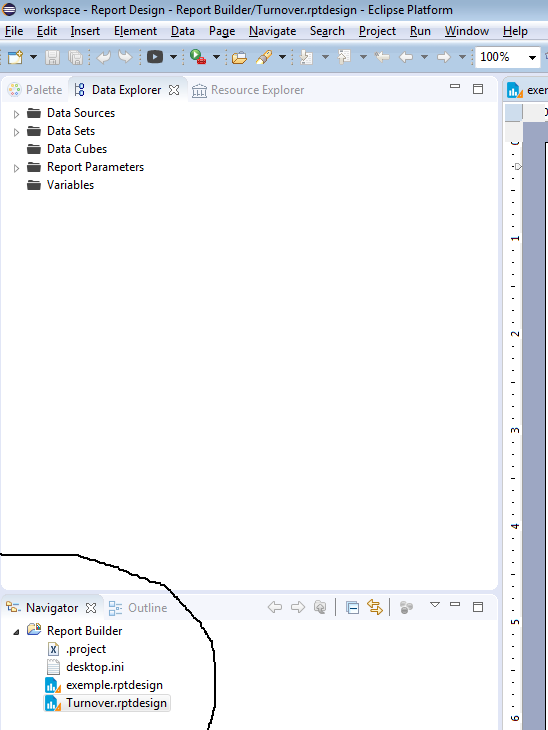Click the toolbar Back arrow icon
This screenshot has width=548, height=730.
pos(406,57)
